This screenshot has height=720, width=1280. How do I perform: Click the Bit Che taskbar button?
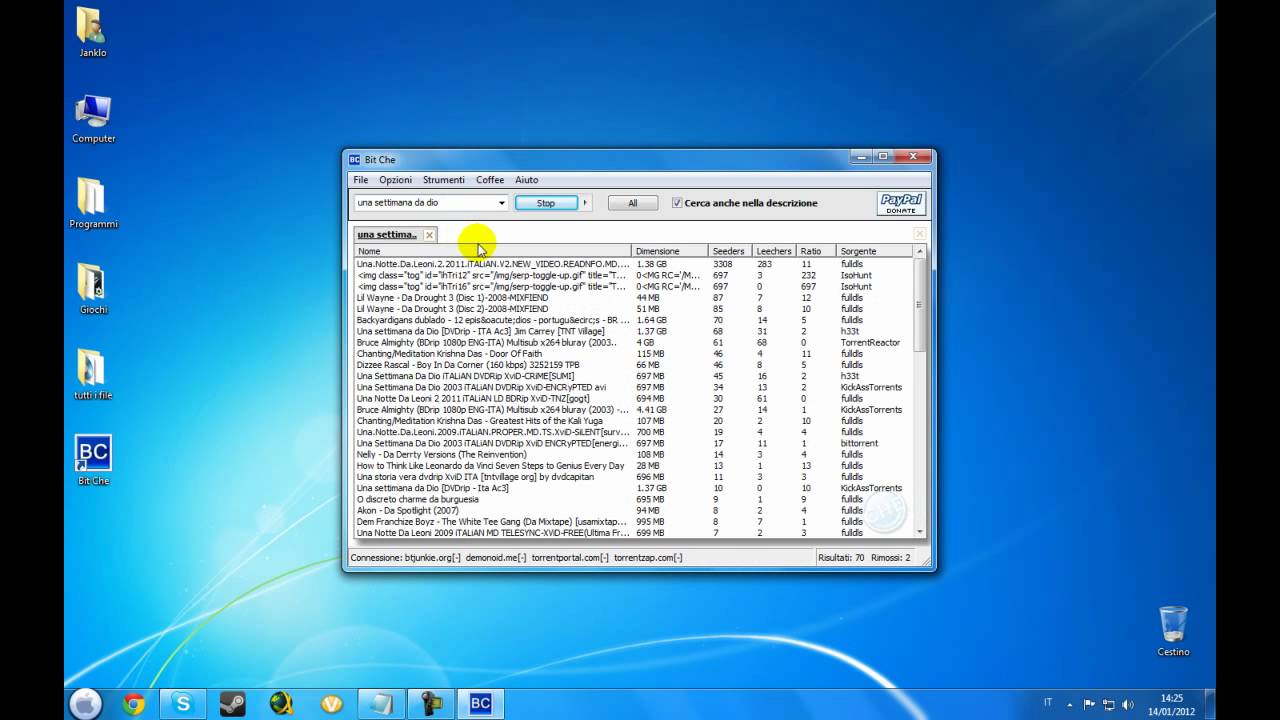click(x=481, y=704)
